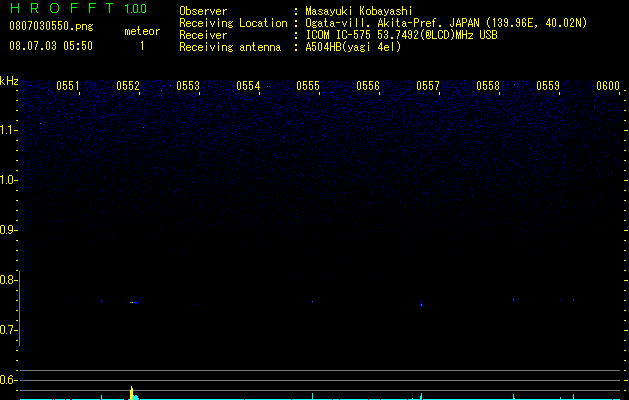Click the Receiving Location text line

383,23
